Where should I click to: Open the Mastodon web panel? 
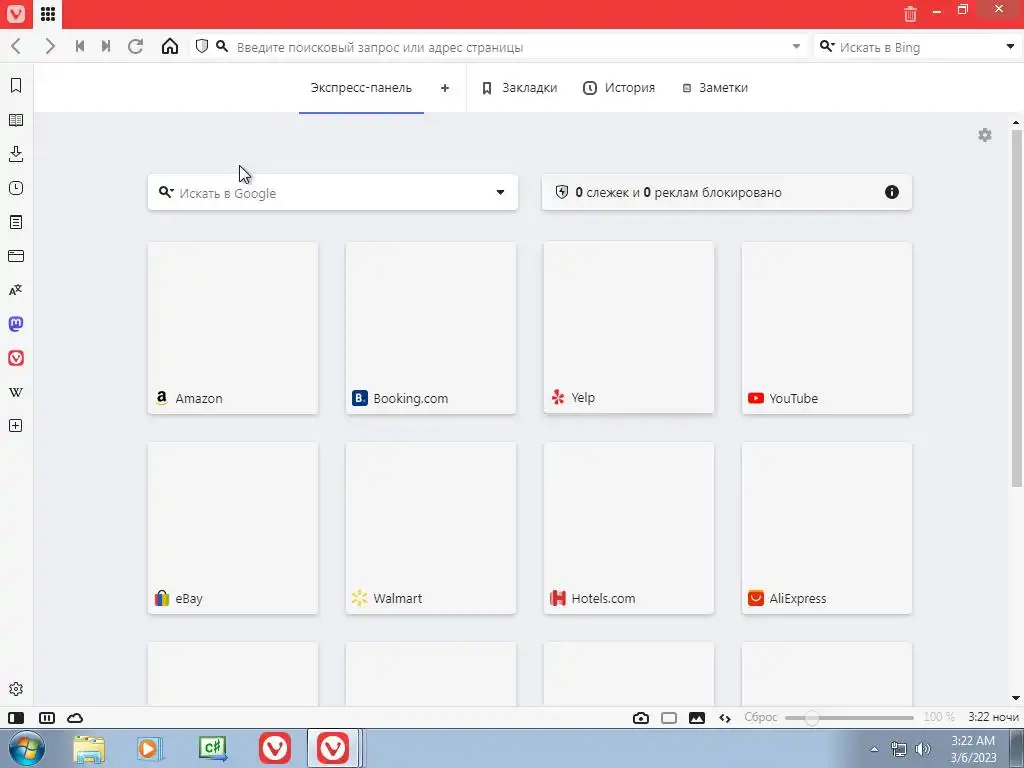[x=16, y=324]
